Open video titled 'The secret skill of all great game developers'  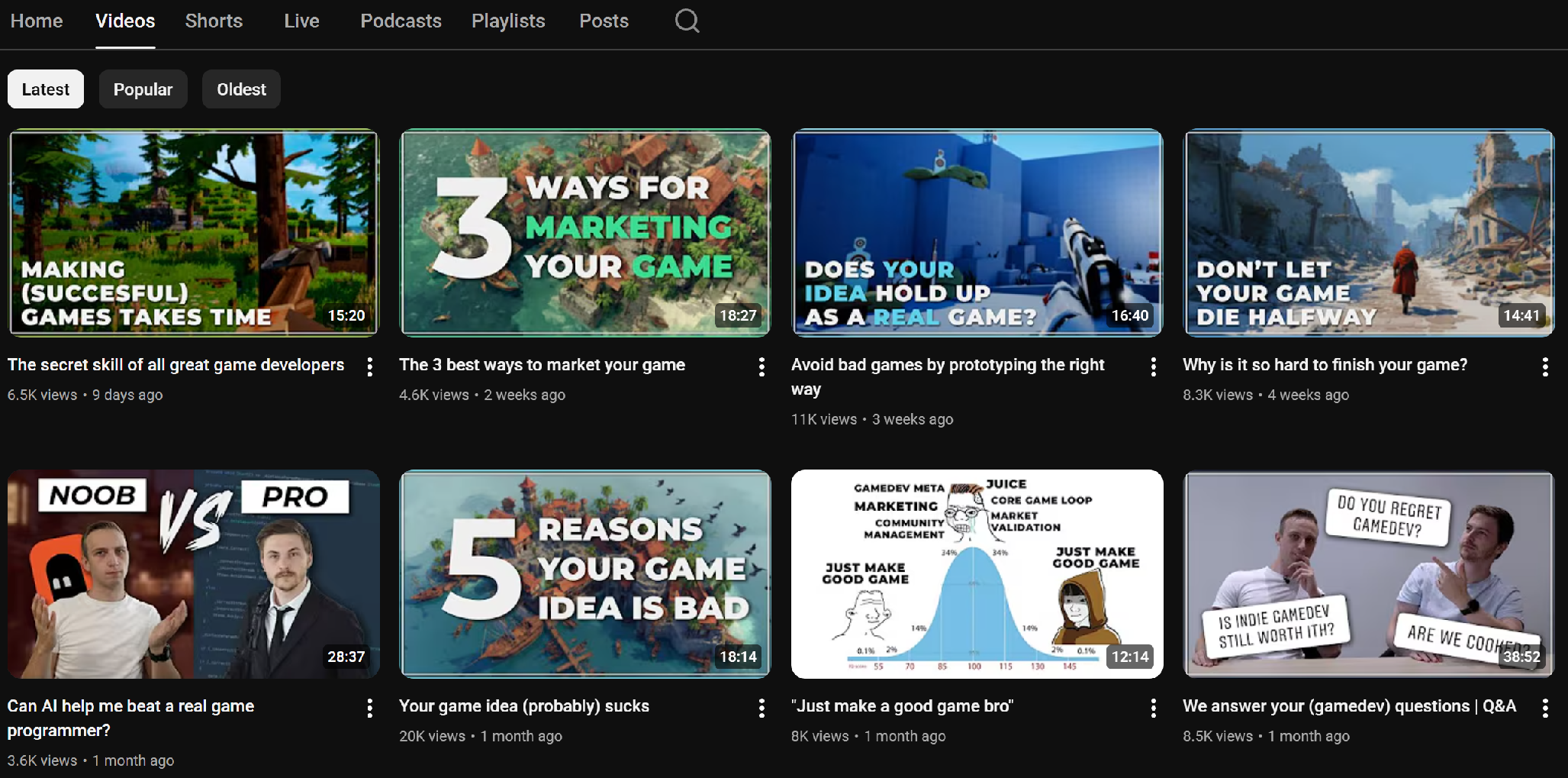pos(175,365)
